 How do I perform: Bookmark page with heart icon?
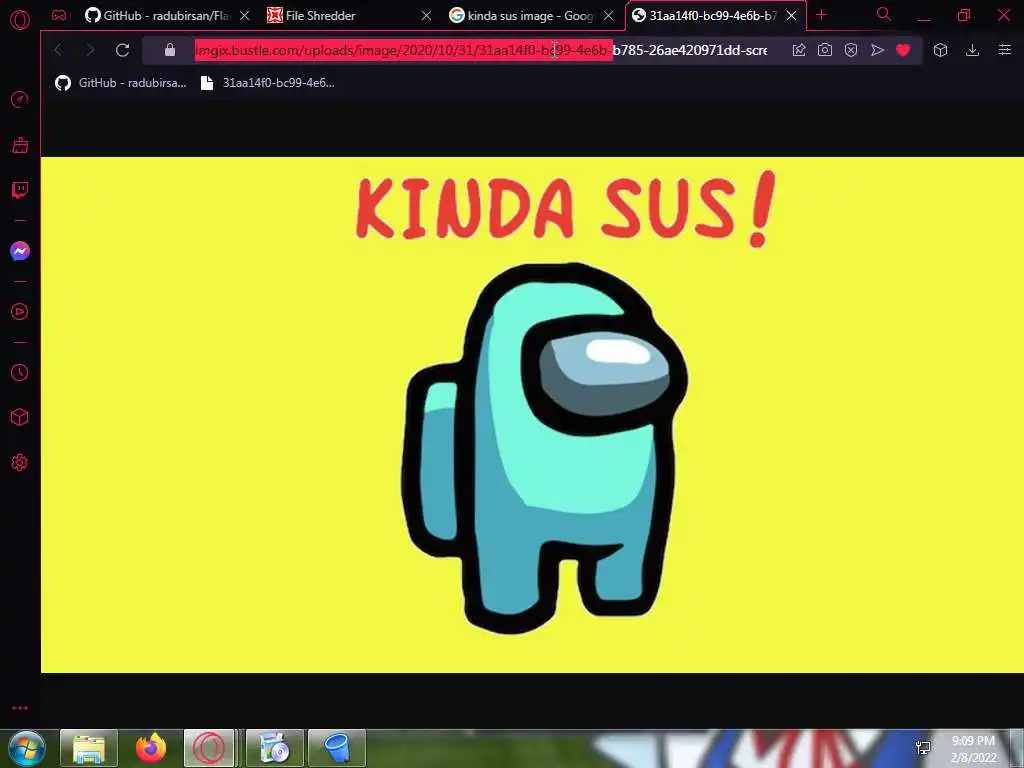point(903,50)
